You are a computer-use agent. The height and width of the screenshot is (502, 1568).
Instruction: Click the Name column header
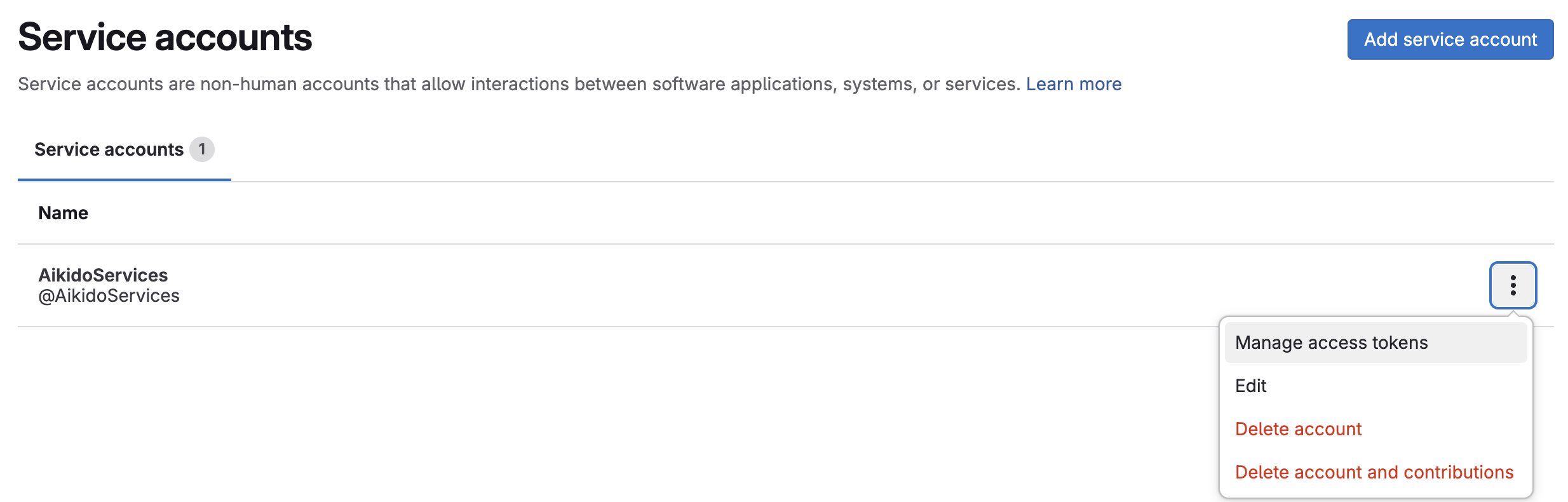tap(63, 212)
